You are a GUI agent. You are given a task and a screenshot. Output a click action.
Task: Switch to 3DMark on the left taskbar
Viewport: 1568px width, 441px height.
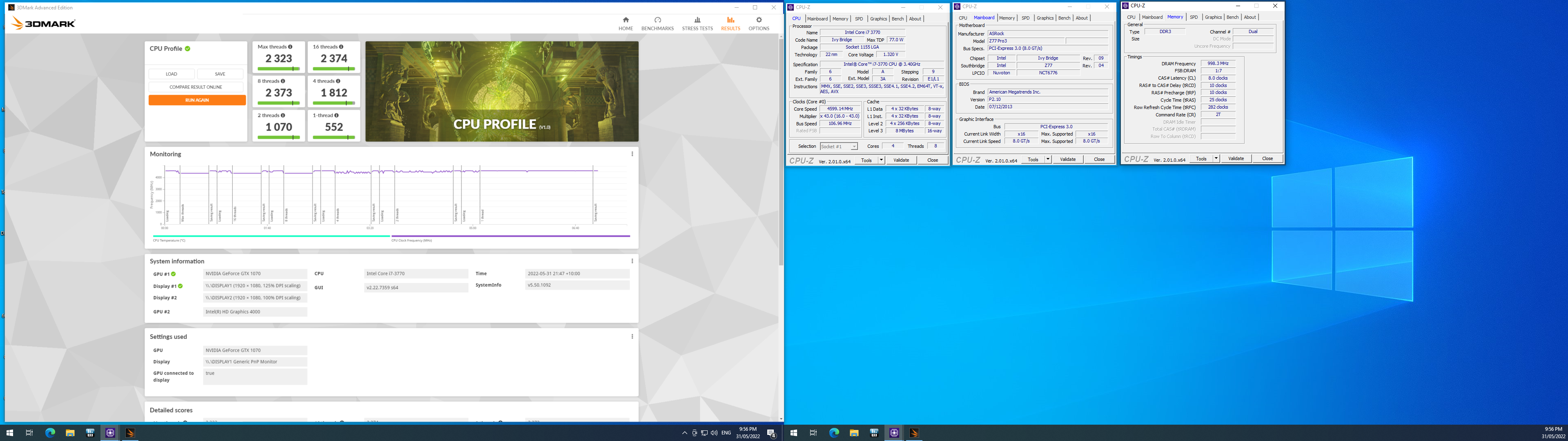click(x=130, y=433)
